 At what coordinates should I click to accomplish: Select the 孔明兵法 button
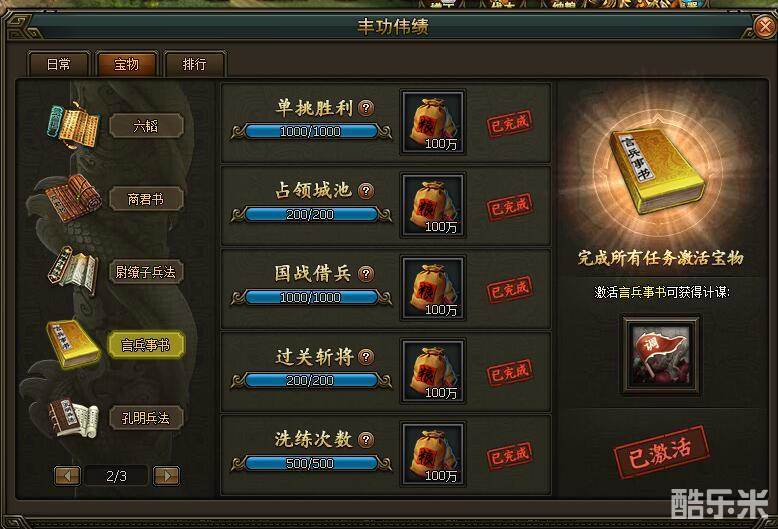point(146,418)
